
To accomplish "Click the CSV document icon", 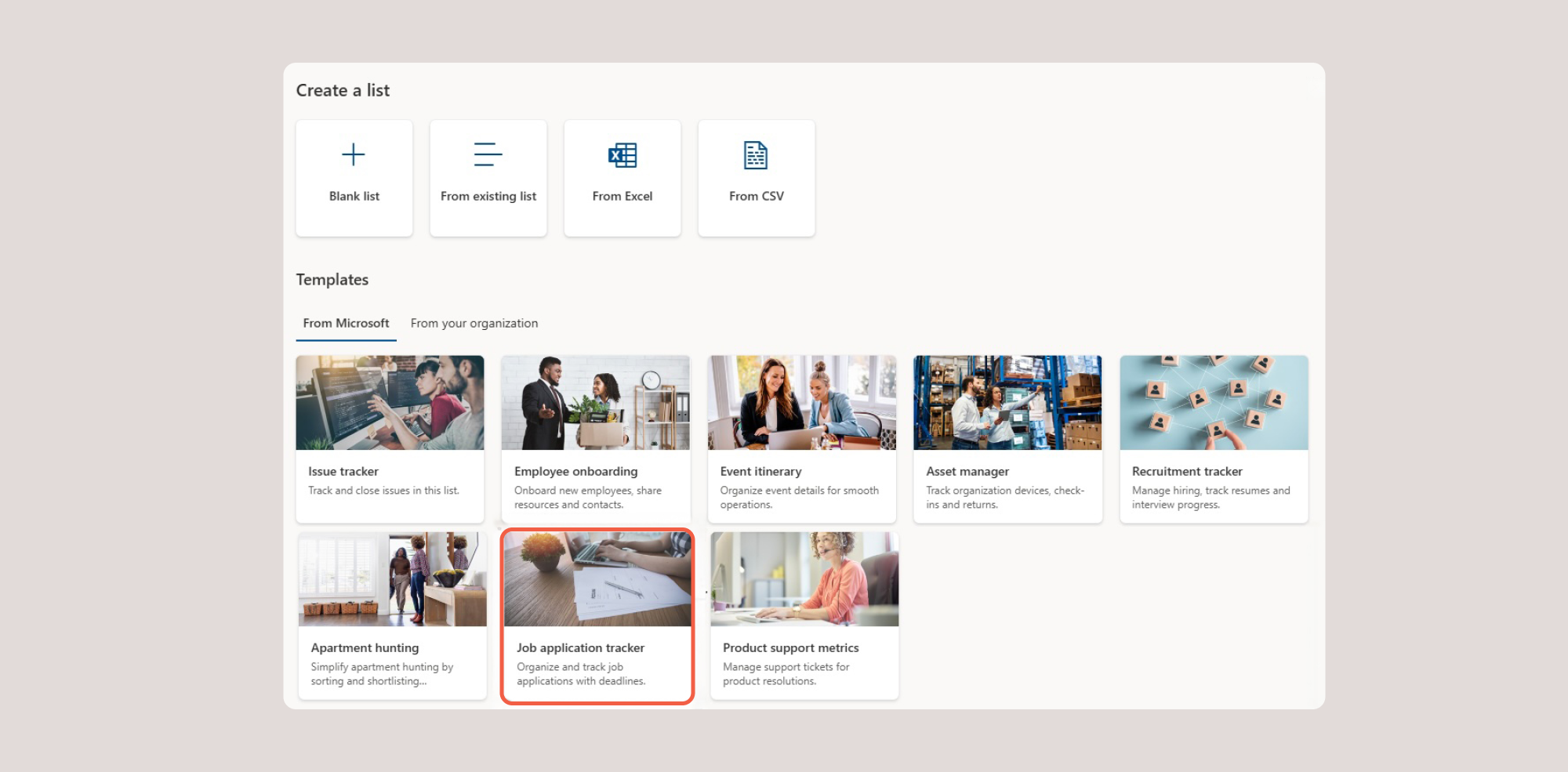I will [x=756, y=155].
